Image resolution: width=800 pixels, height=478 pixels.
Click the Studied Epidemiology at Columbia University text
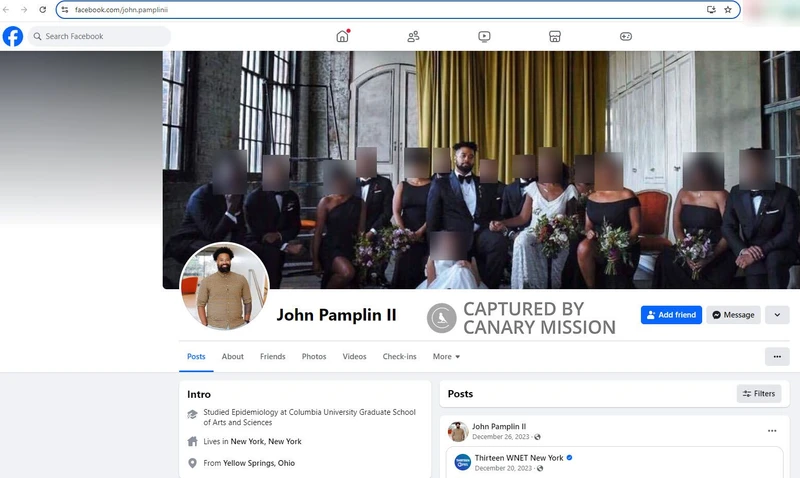(309, 417)
